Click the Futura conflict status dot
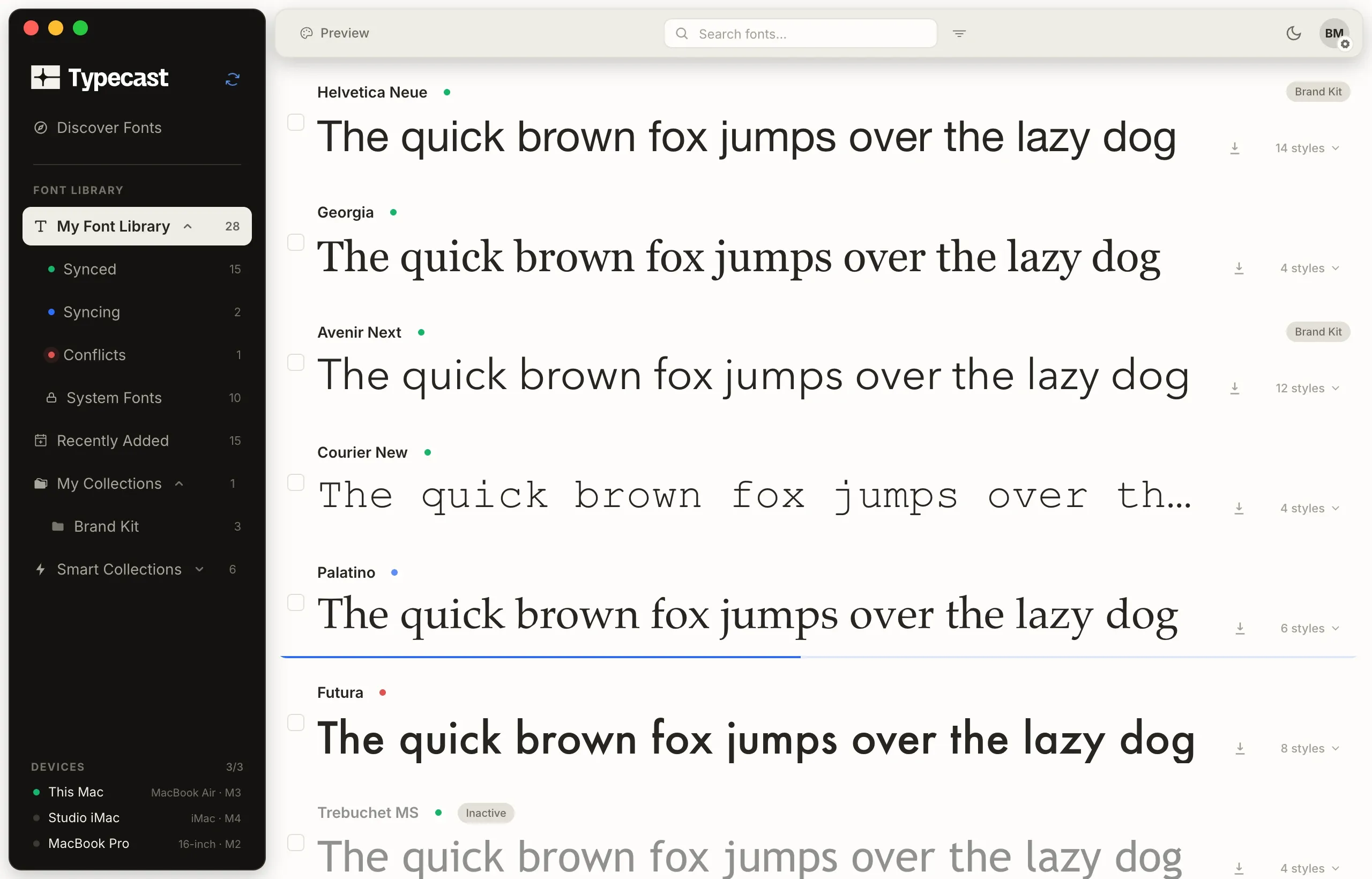Image resolution: width=1372 pixels, height=879 pixels. coord(382,692)
